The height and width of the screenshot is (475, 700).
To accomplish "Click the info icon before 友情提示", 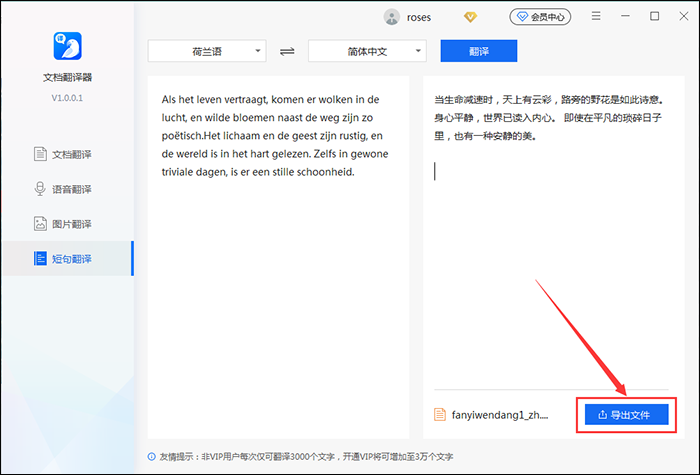I will 152,457.
